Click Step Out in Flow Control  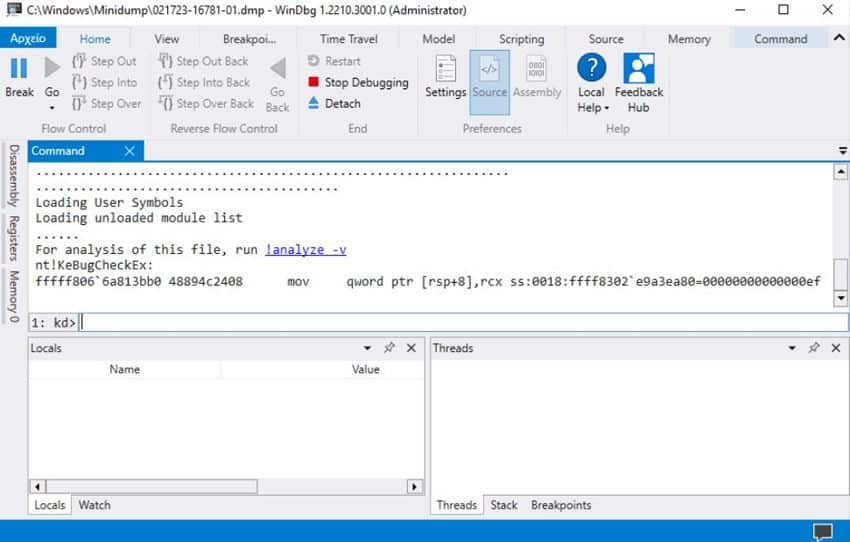tap(105, 61)
